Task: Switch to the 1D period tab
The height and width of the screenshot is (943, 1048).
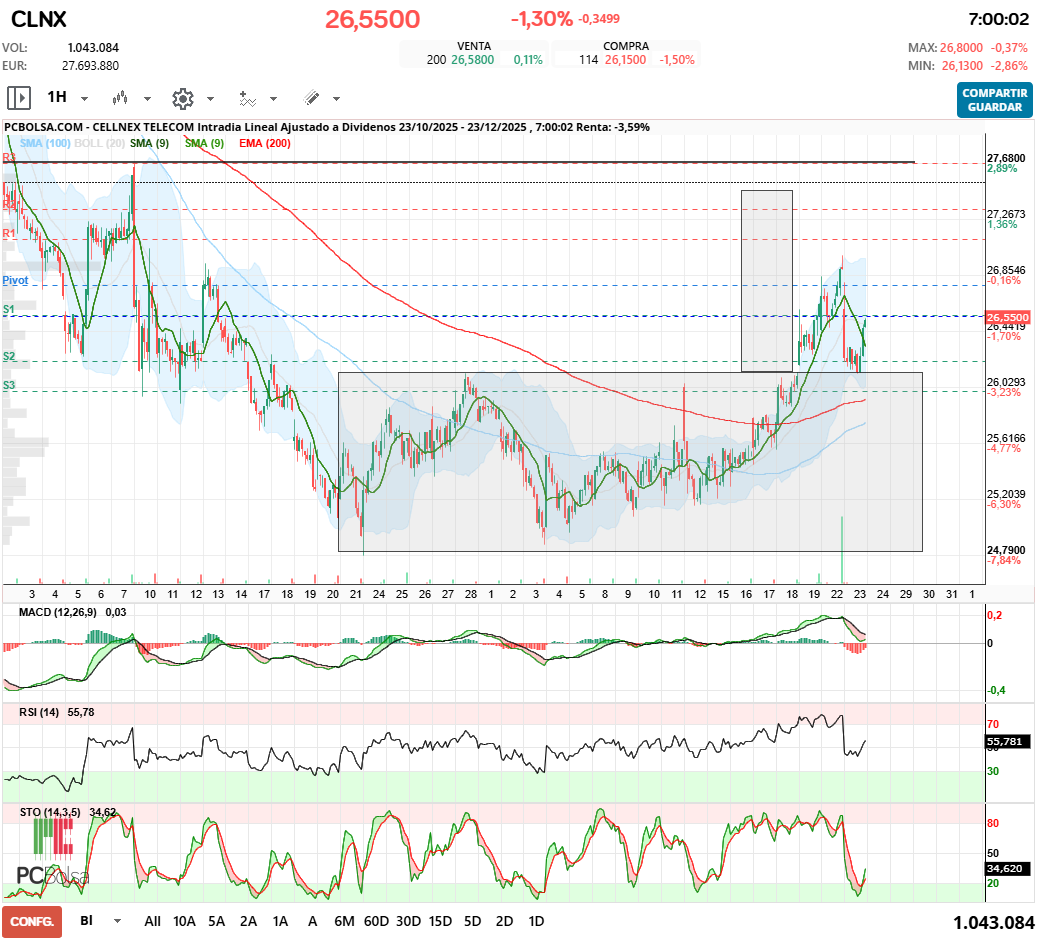Action: (x=535, y=921)
